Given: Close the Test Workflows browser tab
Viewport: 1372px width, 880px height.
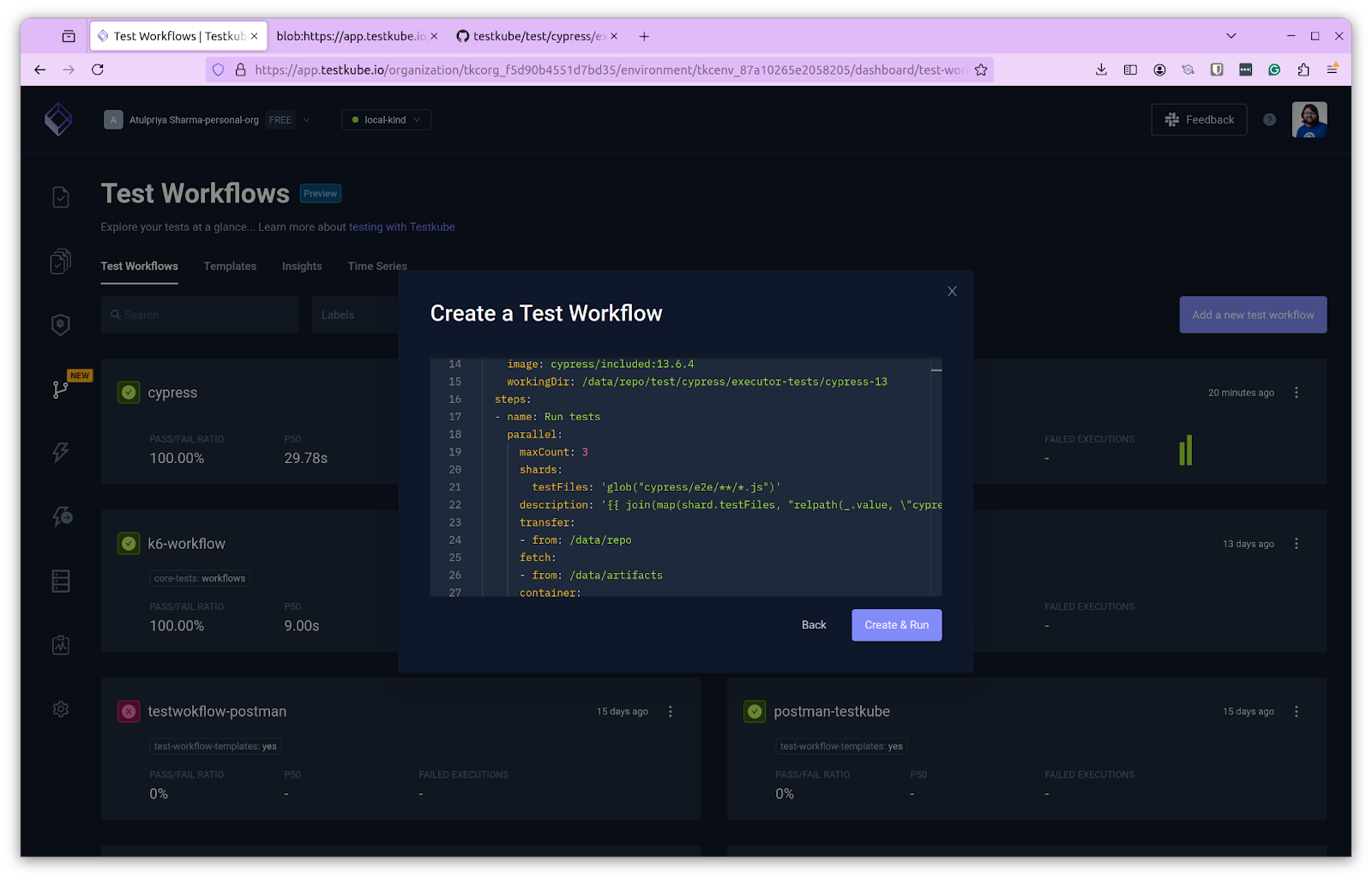Looking at the screenshot, I should click(x=254, y=36).
